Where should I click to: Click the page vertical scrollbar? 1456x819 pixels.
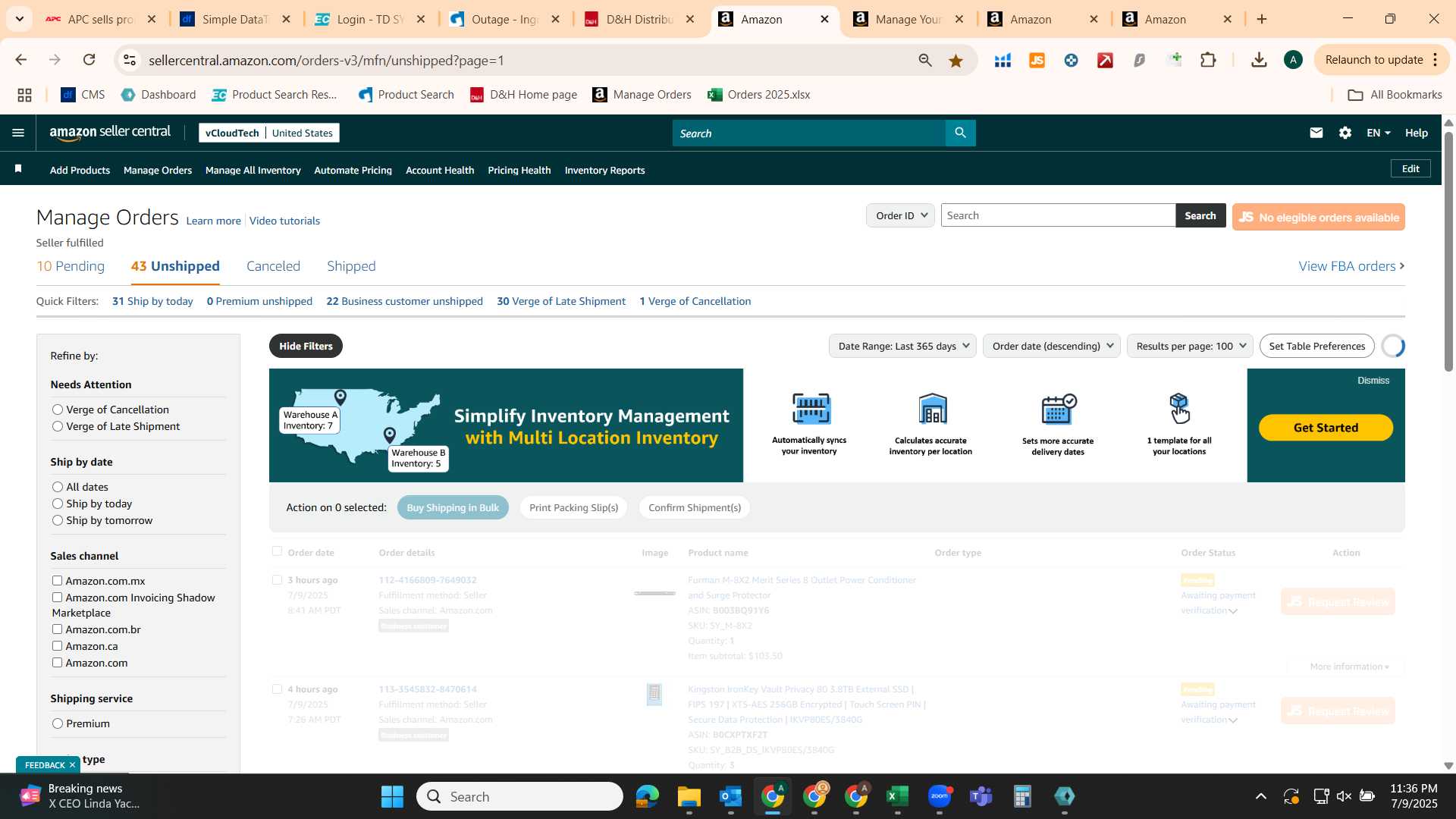tap(1448, 250)
